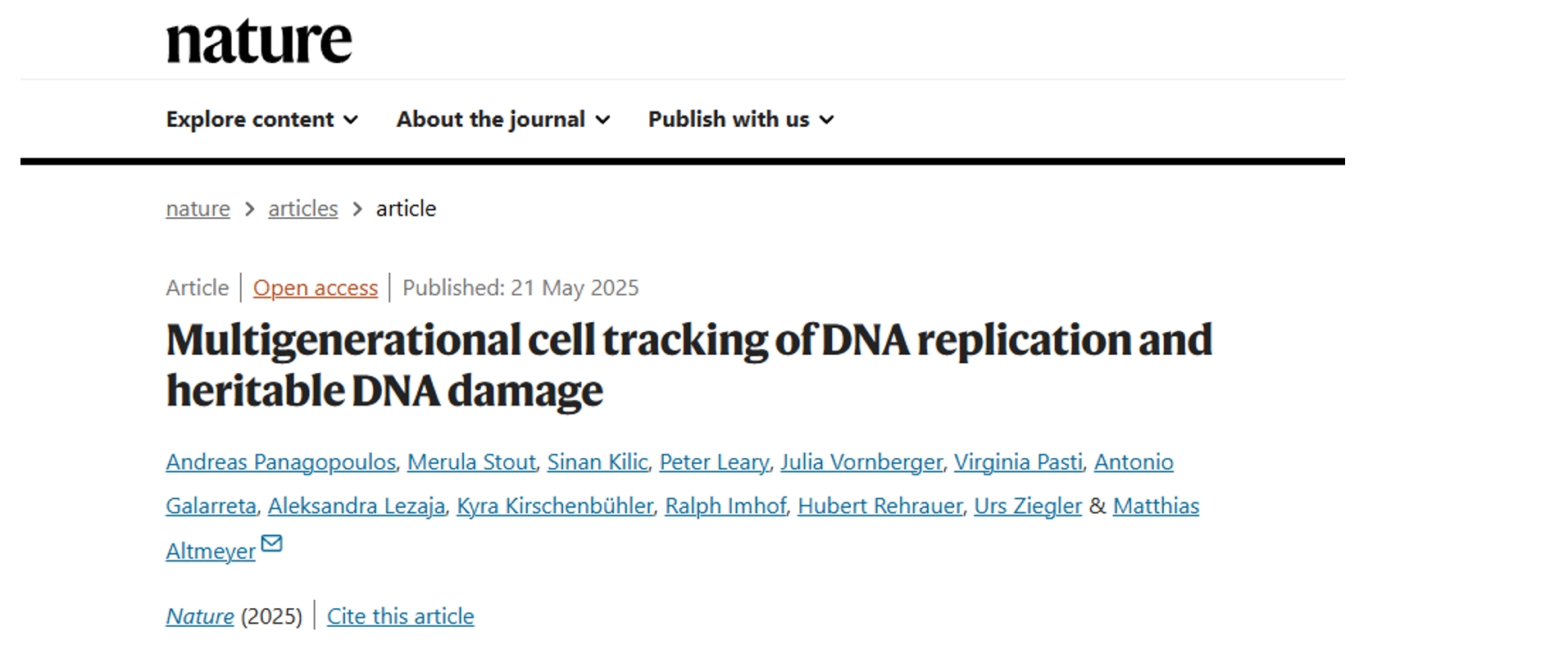This screenshot has height=663, width=1568.
Task: Click author Hubert Rehrauer
Action: [x=880, y=506]
